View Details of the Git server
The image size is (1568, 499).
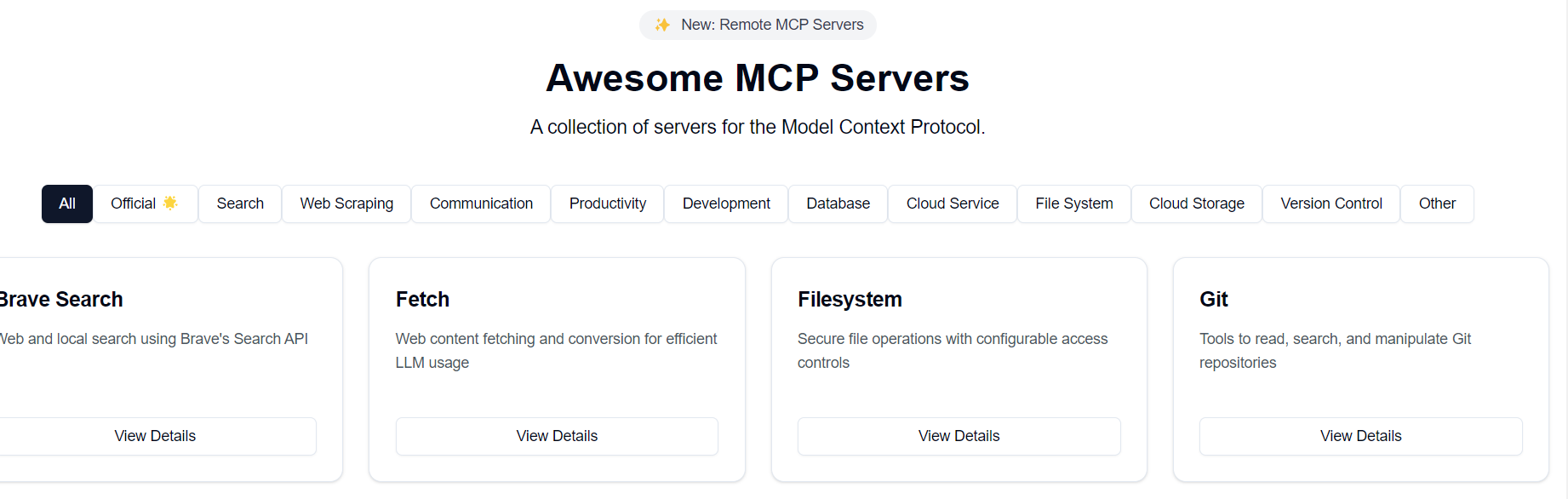[1360, 436]
